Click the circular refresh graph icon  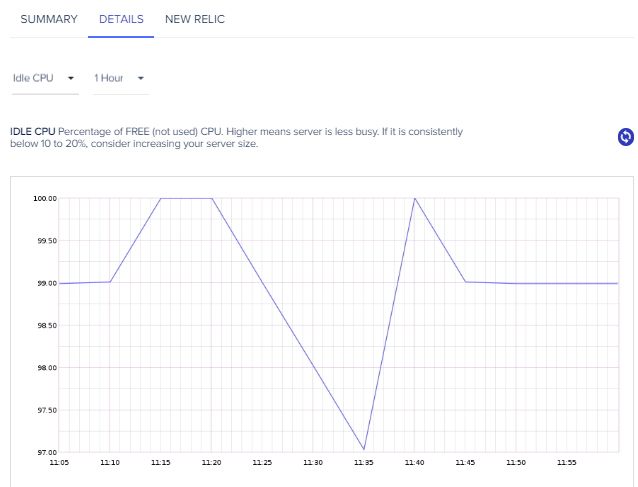pyautogui.click(x=625, y=137)
